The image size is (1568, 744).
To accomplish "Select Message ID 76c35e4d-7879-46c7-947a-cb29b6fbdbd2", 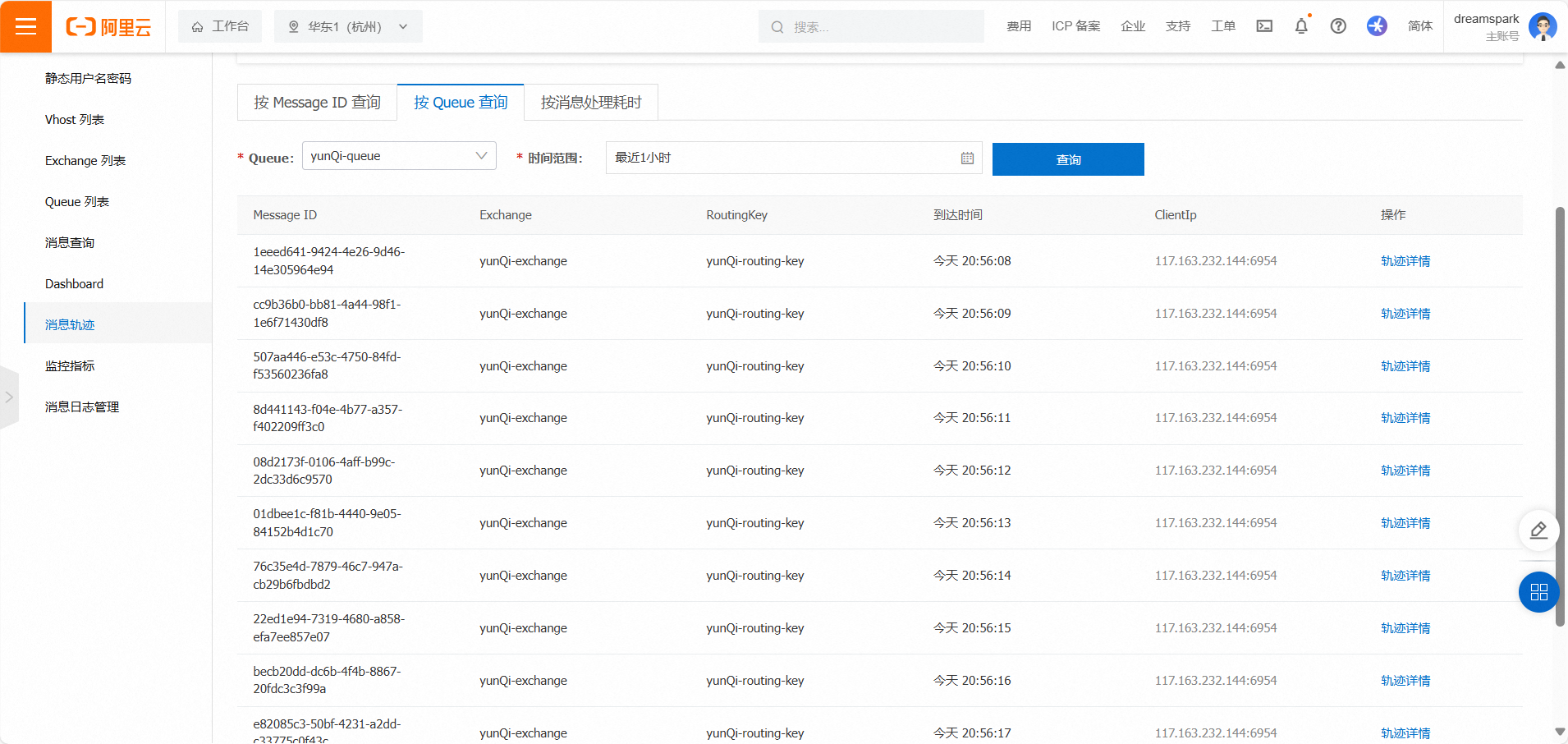I will coord(328,576).
